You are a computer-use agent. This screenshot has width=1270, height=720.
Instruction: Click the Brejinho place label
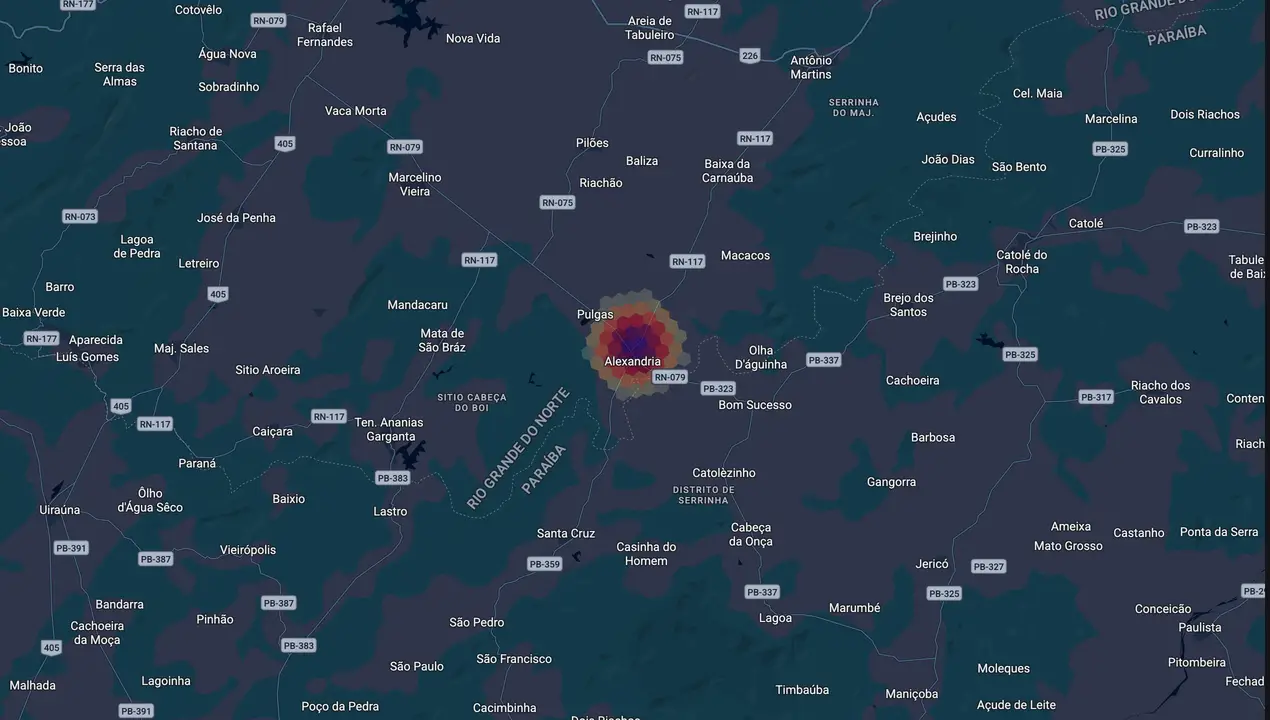(x=935, y=237)
